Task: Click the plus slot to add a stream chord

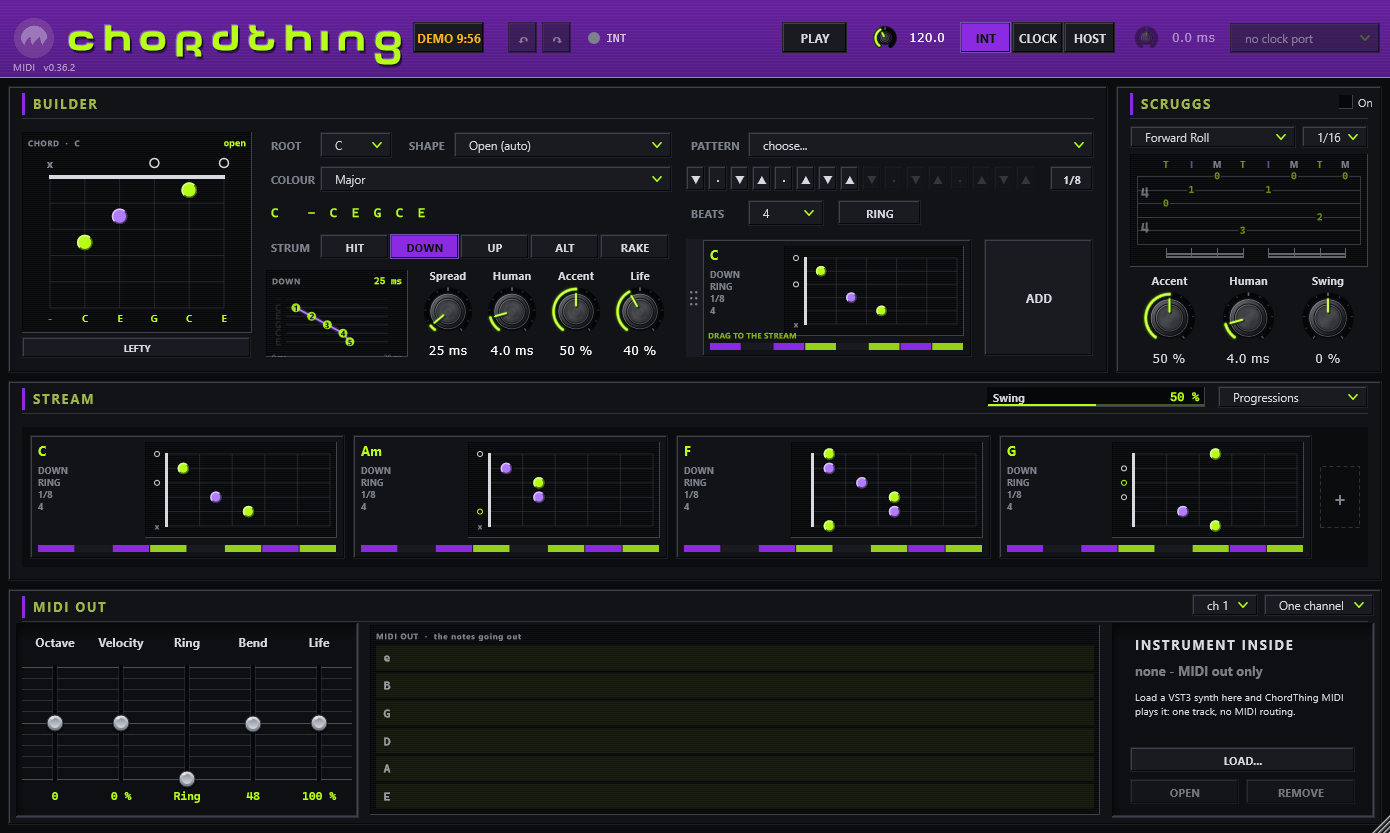Action: pos(1340,497)
